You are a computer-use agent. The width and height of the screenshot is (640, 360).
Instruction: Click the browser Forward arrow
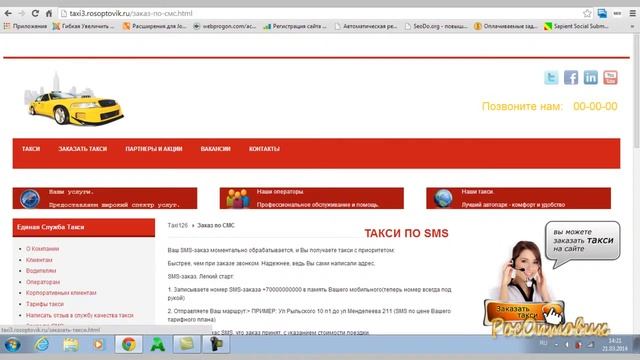point(22,13)
